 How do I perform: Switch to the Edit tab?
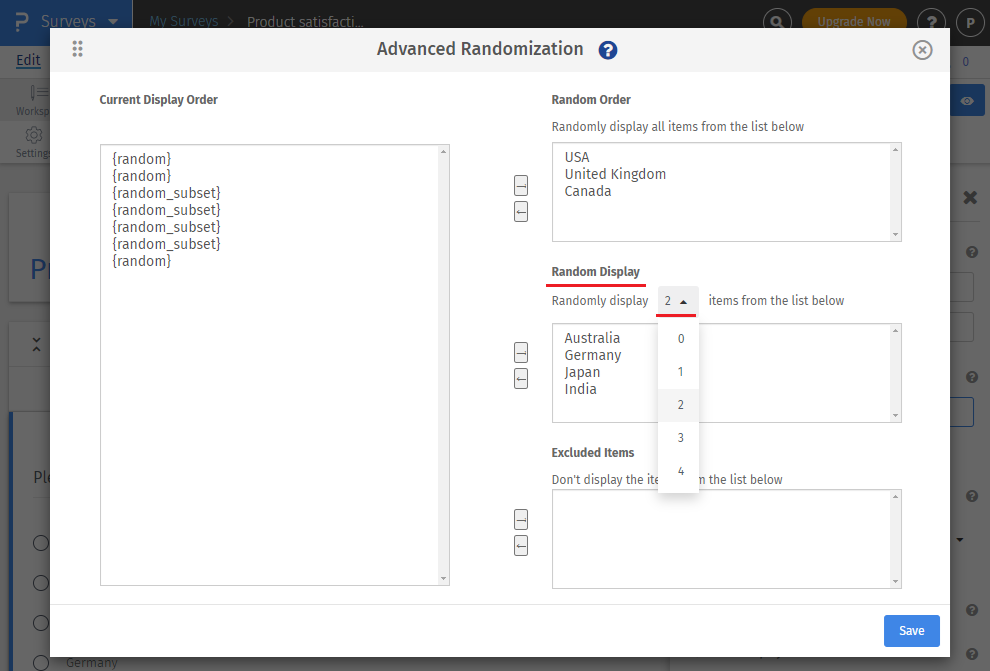coord(27,60)
